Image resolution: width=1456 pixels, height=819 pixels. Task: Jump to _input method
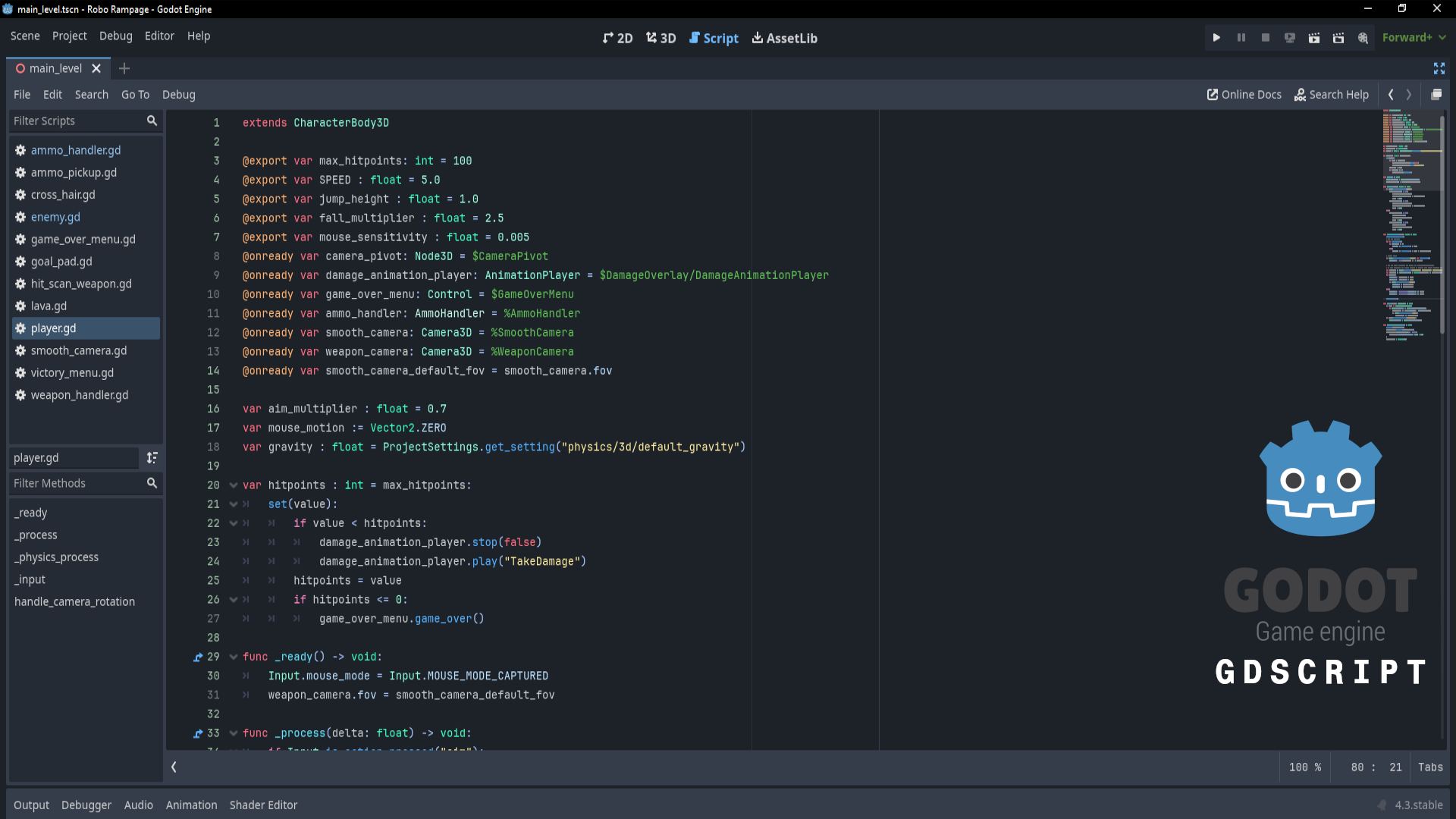click(85, 579)
